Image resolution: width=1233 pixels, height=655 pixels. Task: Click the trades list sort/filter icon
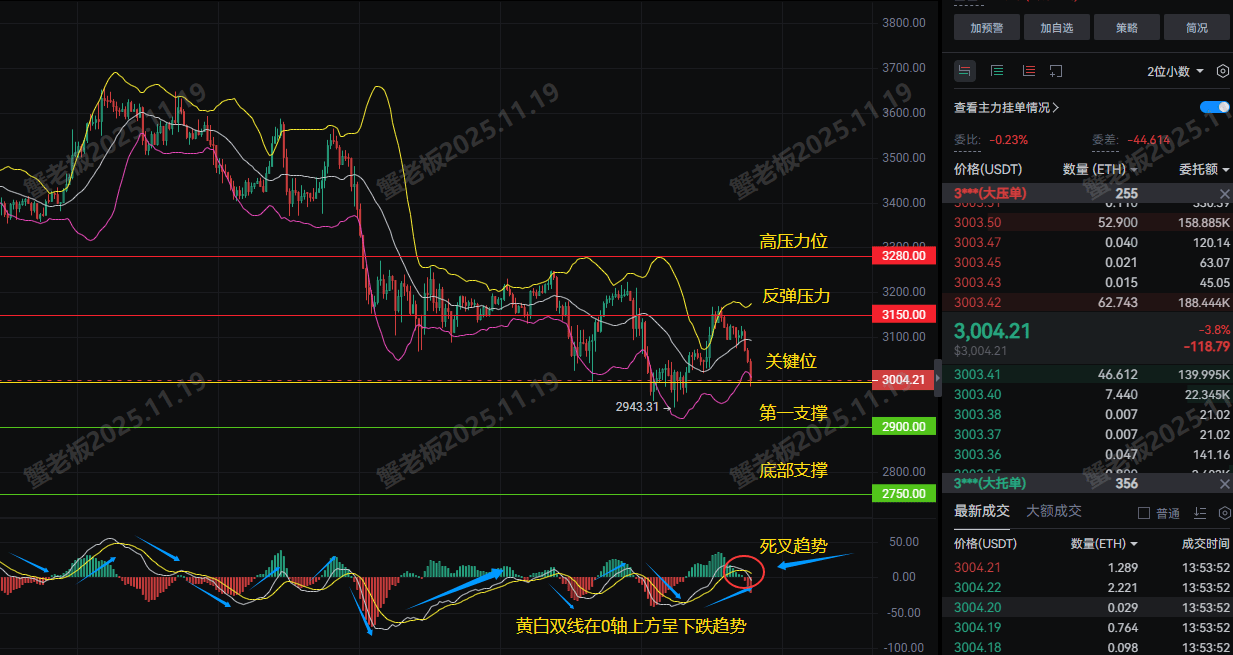click(x=1202, y=513)
